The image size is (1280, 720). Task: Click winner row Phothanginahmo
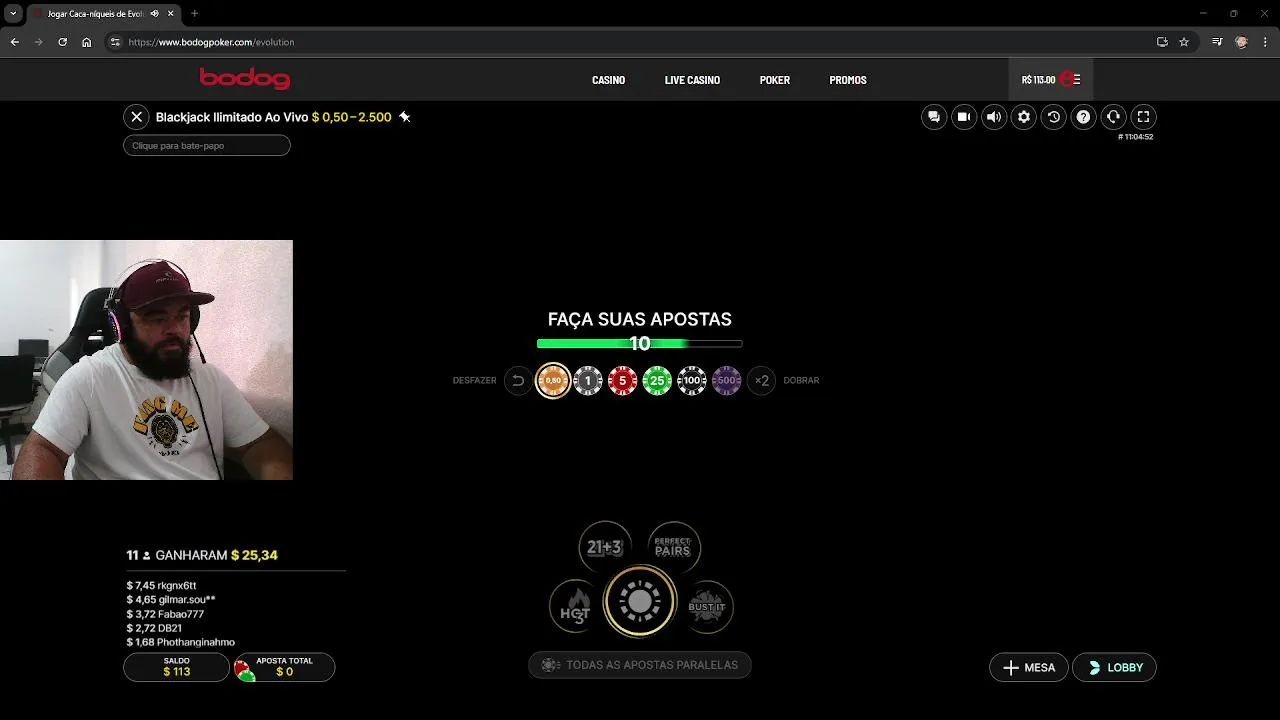tap(181, 642)
